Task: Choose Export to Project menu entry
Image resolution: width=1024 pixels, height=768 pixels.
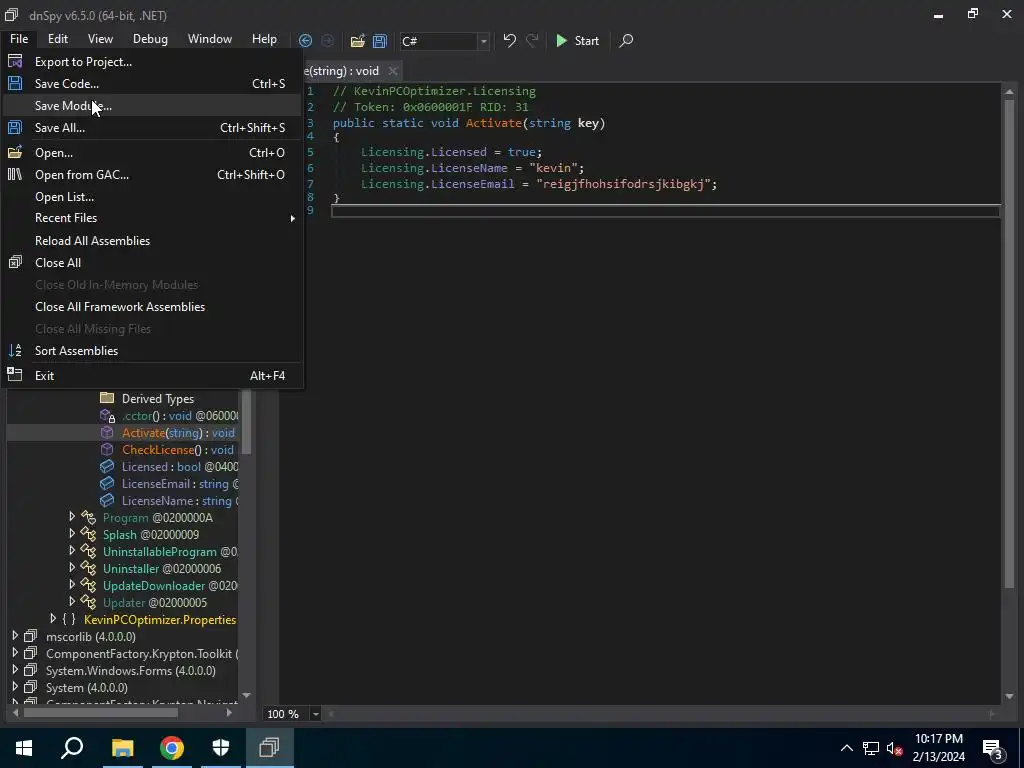Action: (x=152, y=62)
